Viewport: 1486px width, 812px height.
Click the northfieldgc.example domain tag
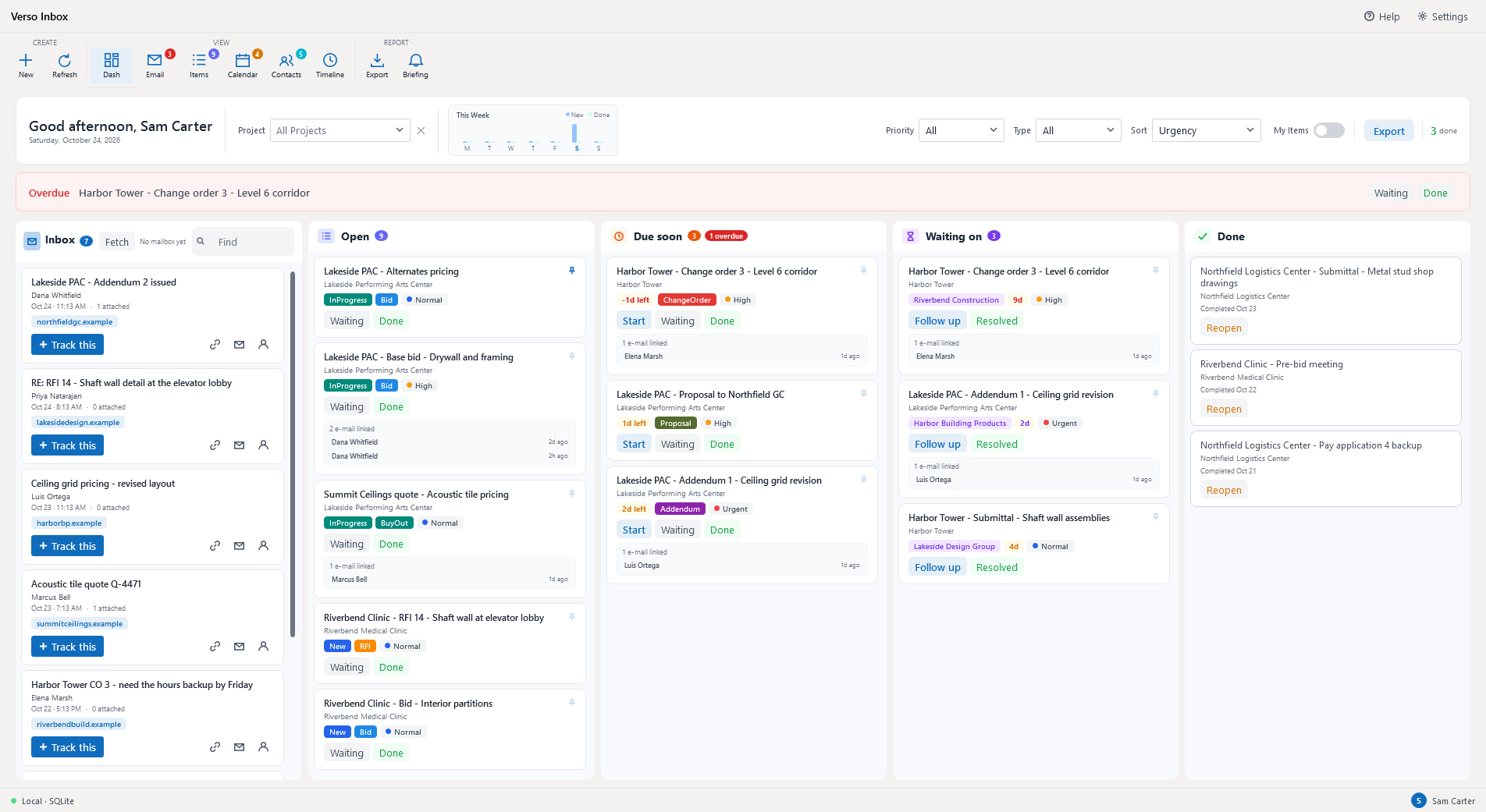click(x=75, y=321)
